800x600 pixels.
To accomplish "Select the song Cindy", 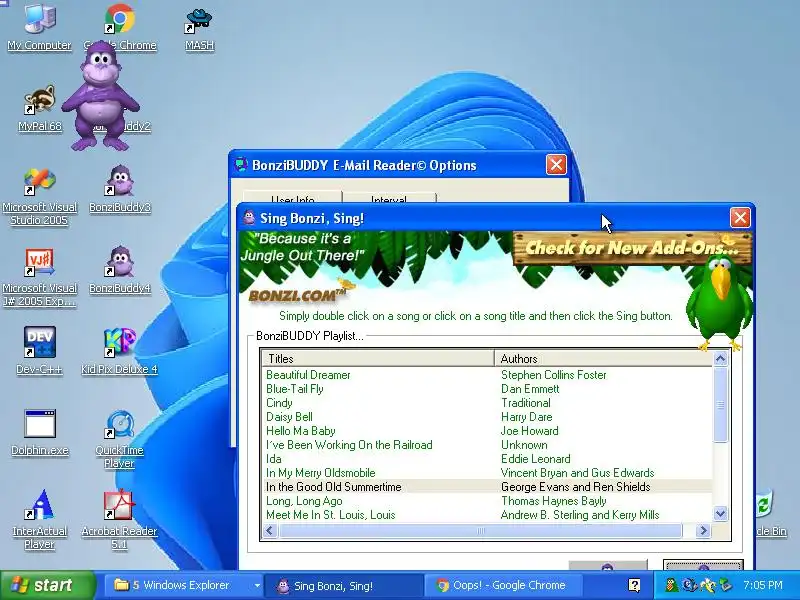I will [279, 403].
